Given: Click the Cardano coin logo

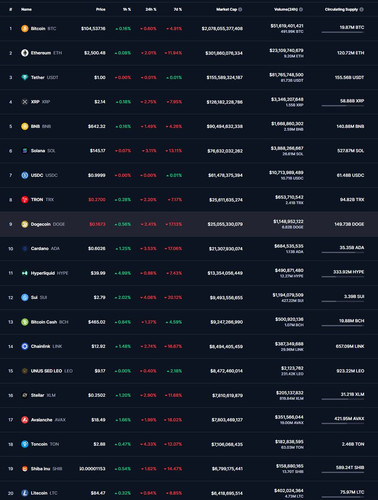Looking at the screenshot, I should click(x=25, y=249).
